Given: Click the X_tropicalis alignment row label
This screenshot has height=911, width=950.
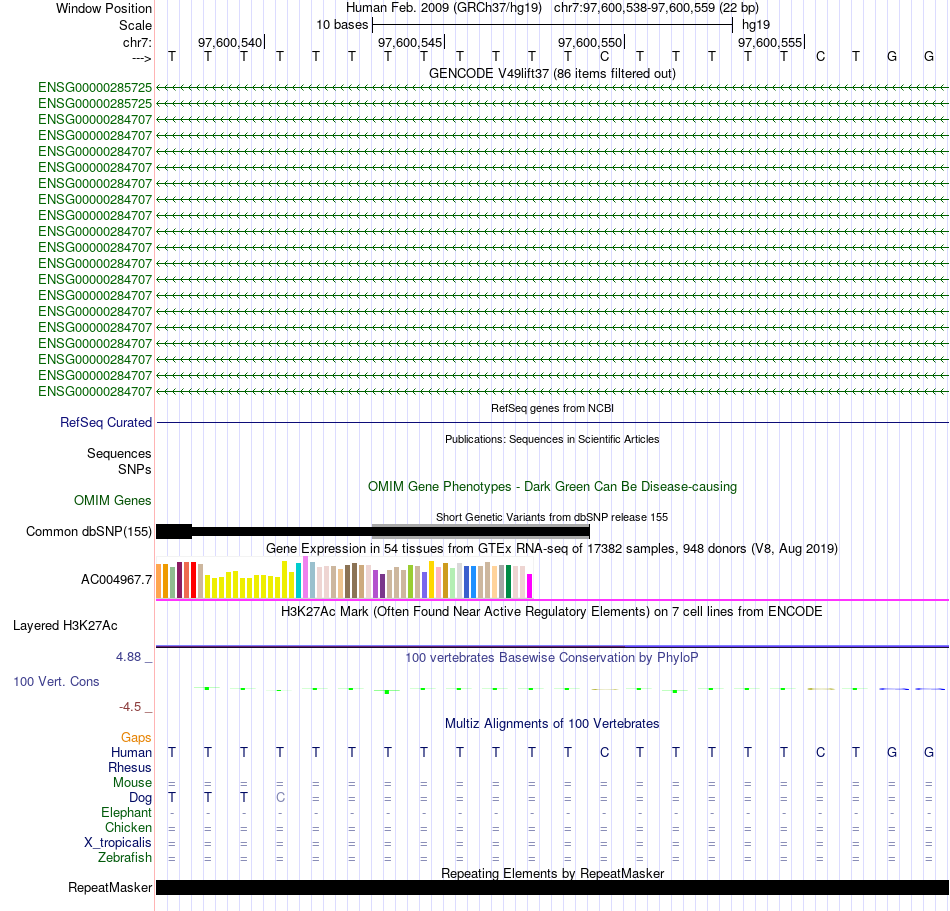Looking at the screenshot, I should [x=118, y=843].
